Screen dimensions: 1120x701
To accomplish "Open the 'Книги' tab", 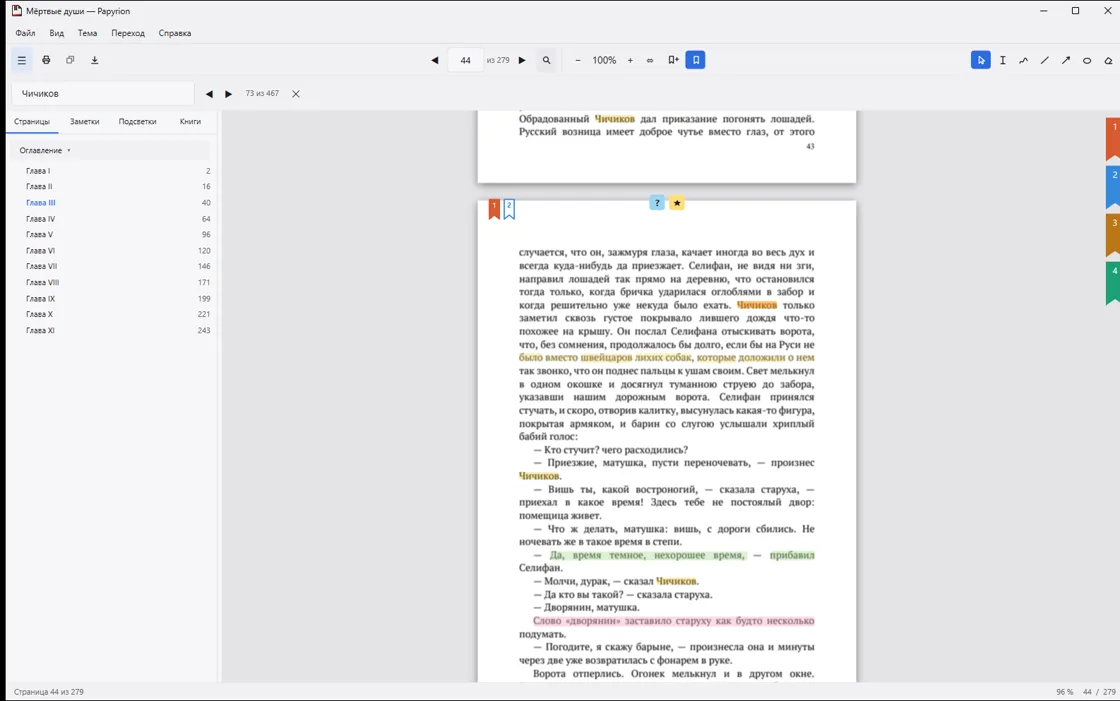I will pos(190,121).
